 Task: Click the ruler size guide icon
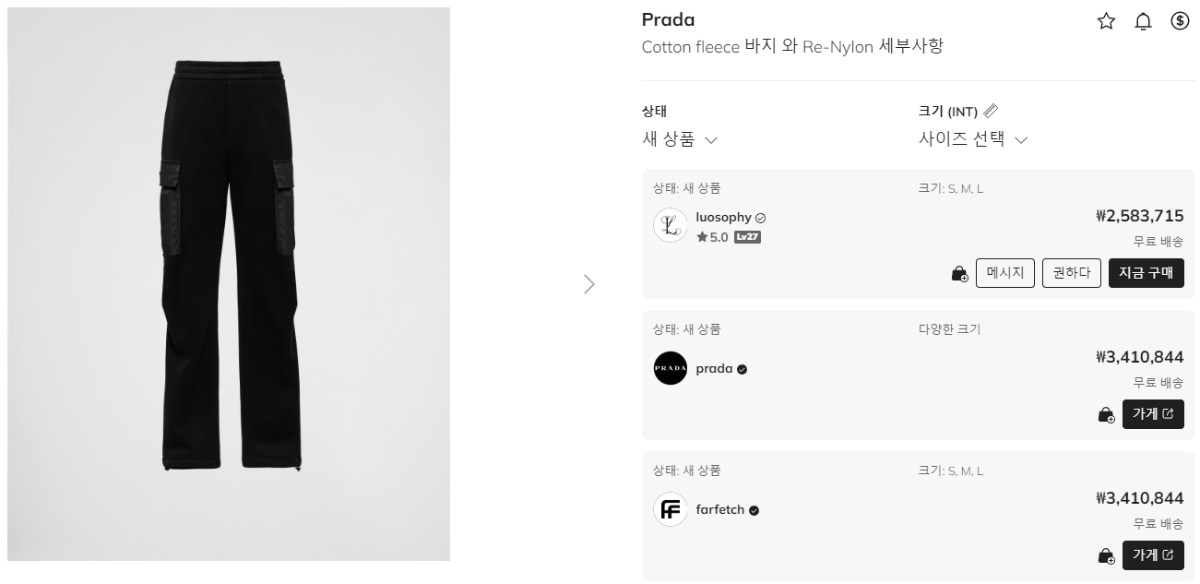pos(991,111)
